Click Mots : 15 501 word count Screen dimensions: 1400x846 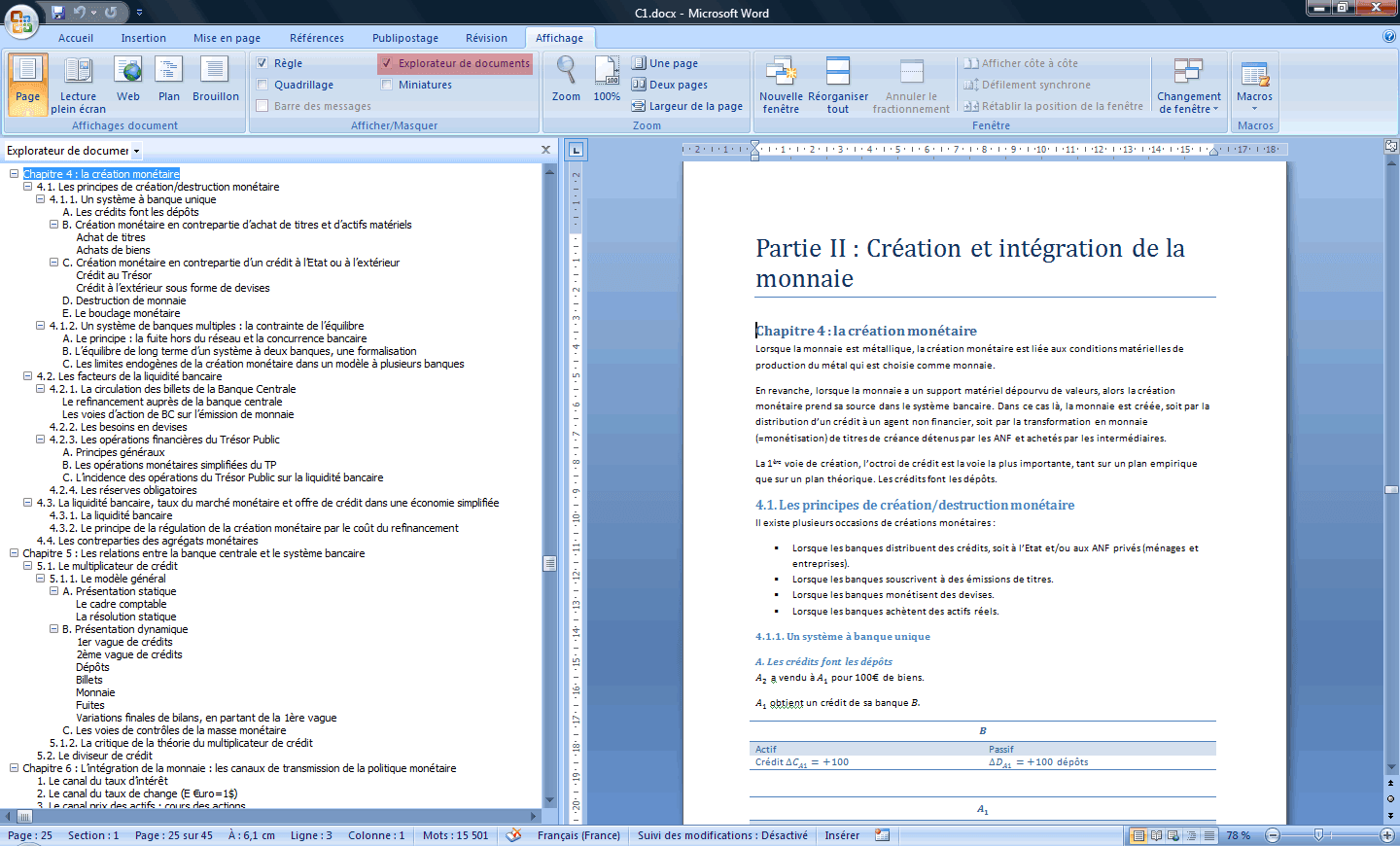456,835
